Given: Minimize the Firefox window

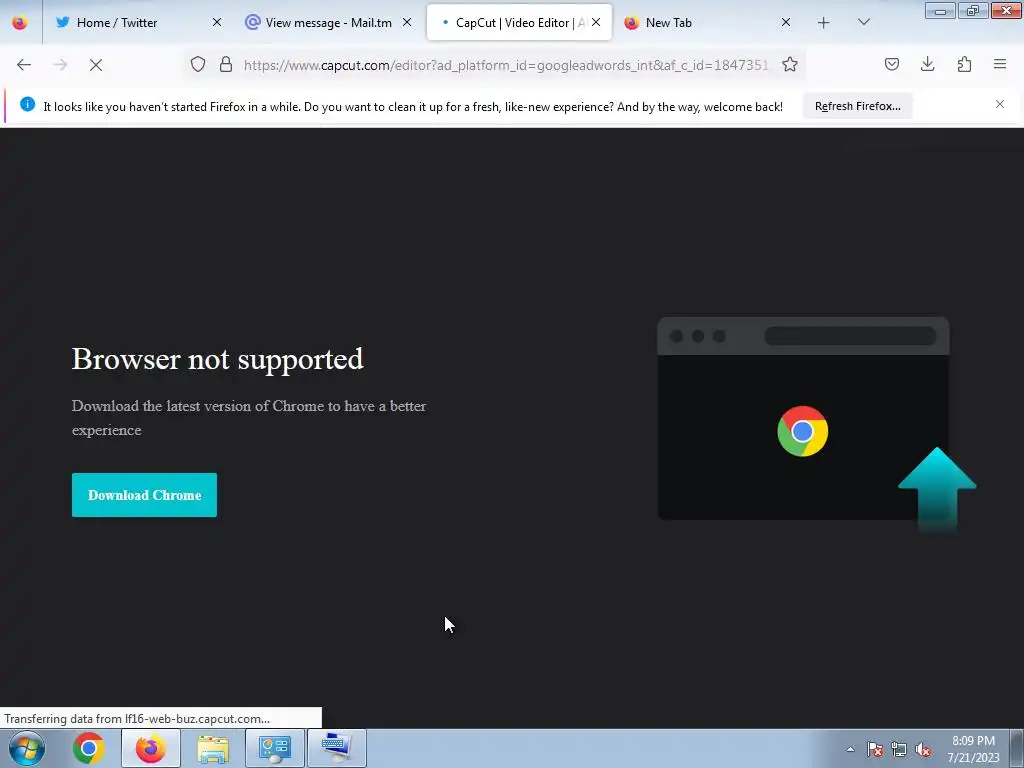Looking at the screenshot, I should point(940,10).
